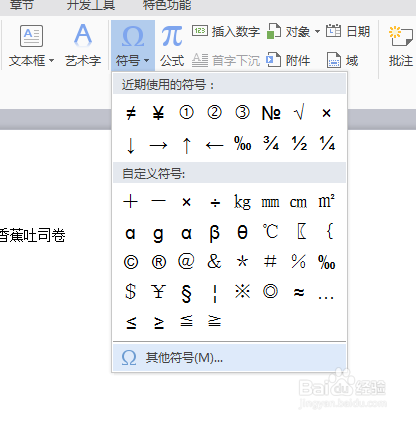Viewport: 416px width, 421px height.
Task: Click the Art Text (艺术字) icon
Action: point(83,35)
